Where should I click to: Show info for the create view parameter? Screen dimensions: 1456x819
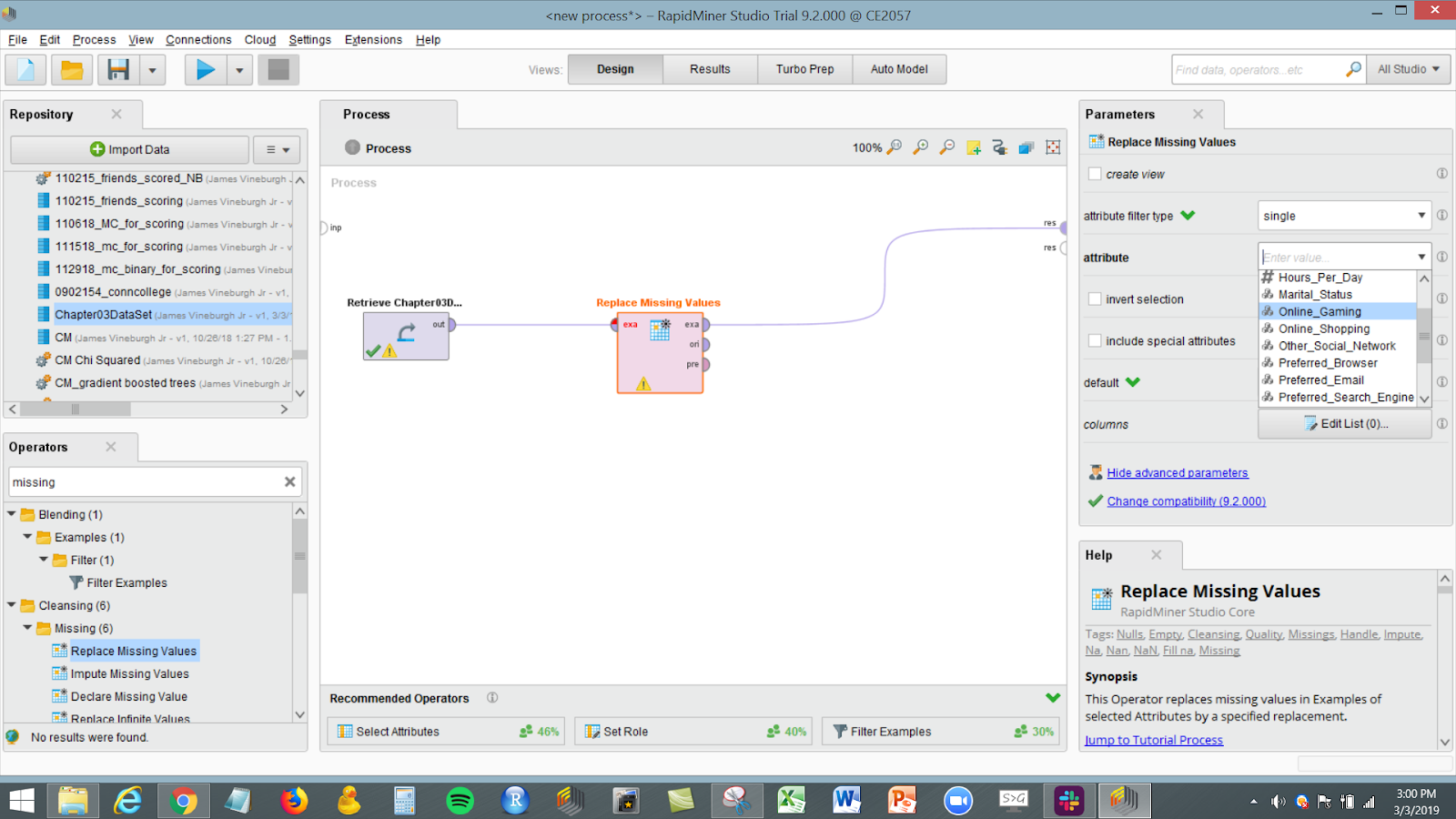[1442, 174]
